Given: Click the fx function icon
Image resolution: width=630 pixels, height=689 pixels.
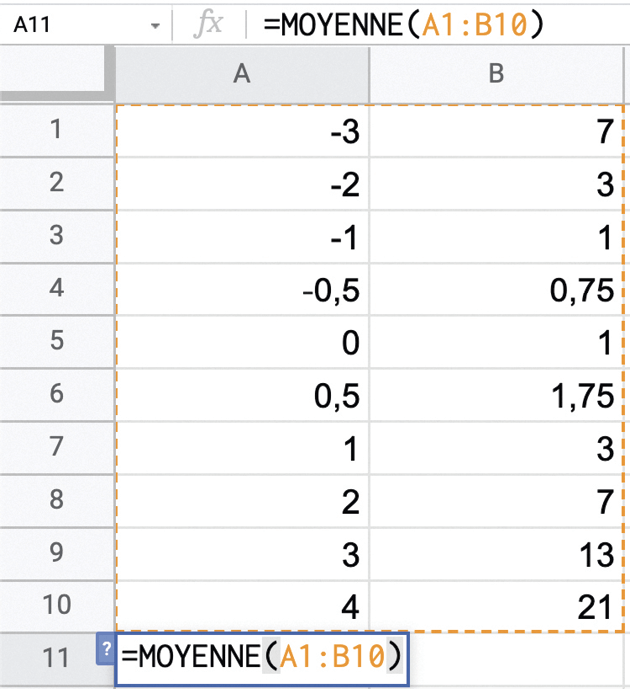Looking at the screenshot, I should (x=207, y=25).
